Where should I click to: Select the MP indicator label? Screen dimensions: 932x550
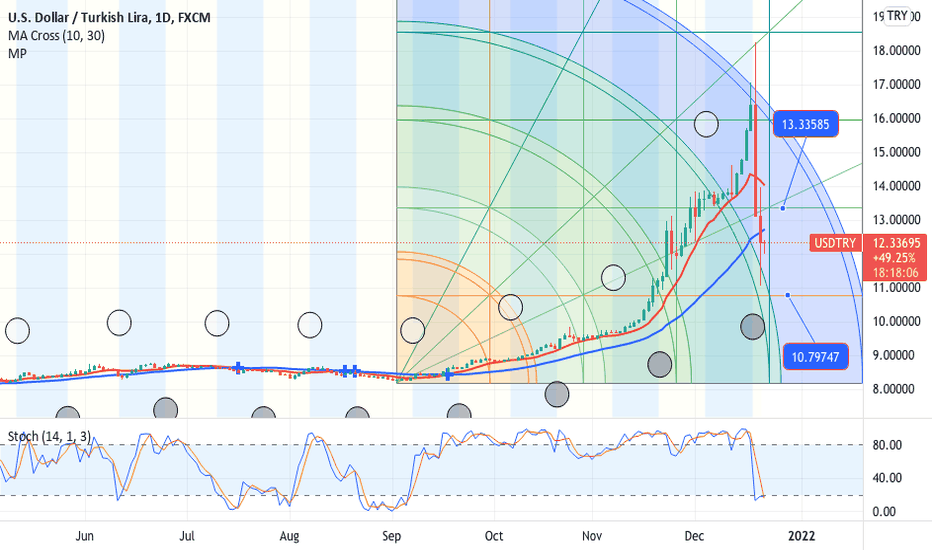coord(17,54)
